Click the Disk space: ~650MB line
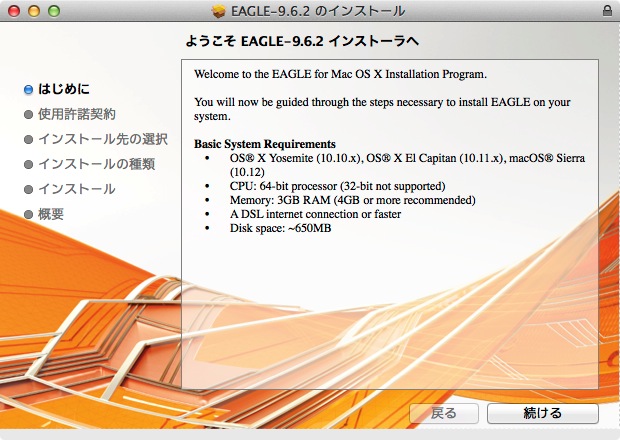The image size is (620, 440). pyautogui.click(x=280, y=228)
